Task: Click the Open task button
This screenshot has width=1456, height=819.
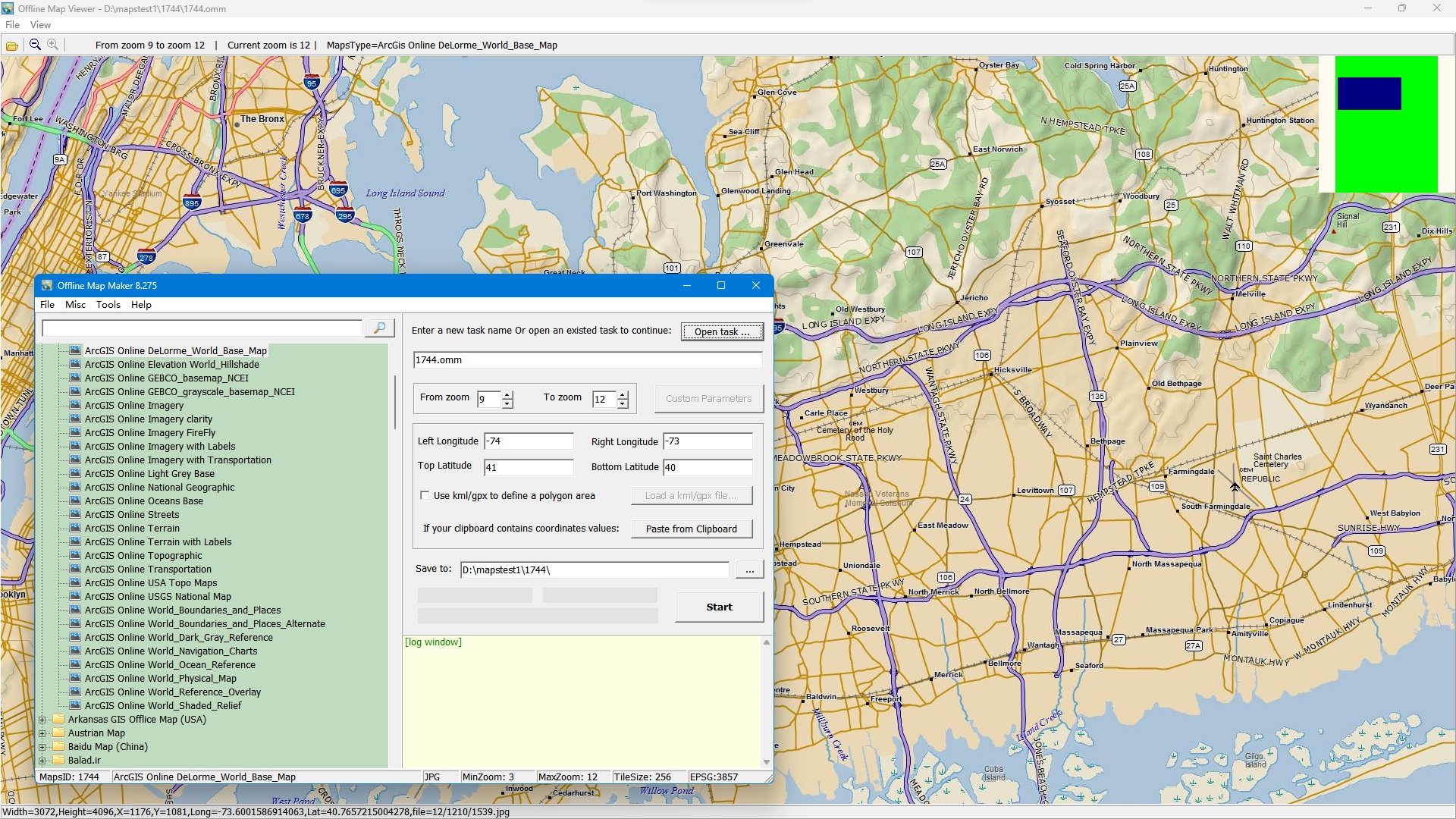Action: 722,331
